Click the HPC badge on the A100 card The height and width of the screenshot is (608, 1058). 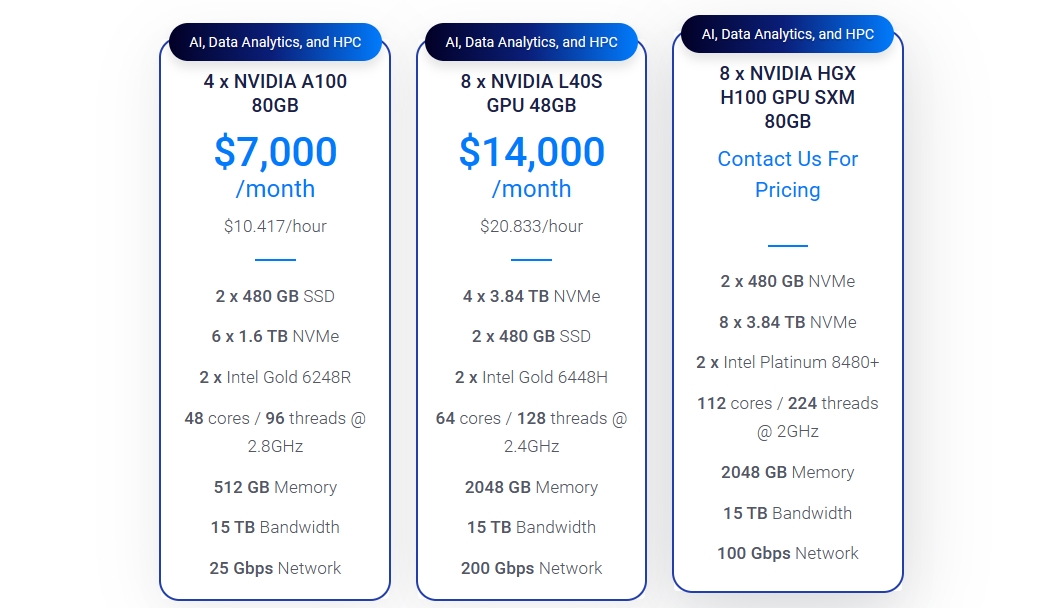[x=275, y=42]
